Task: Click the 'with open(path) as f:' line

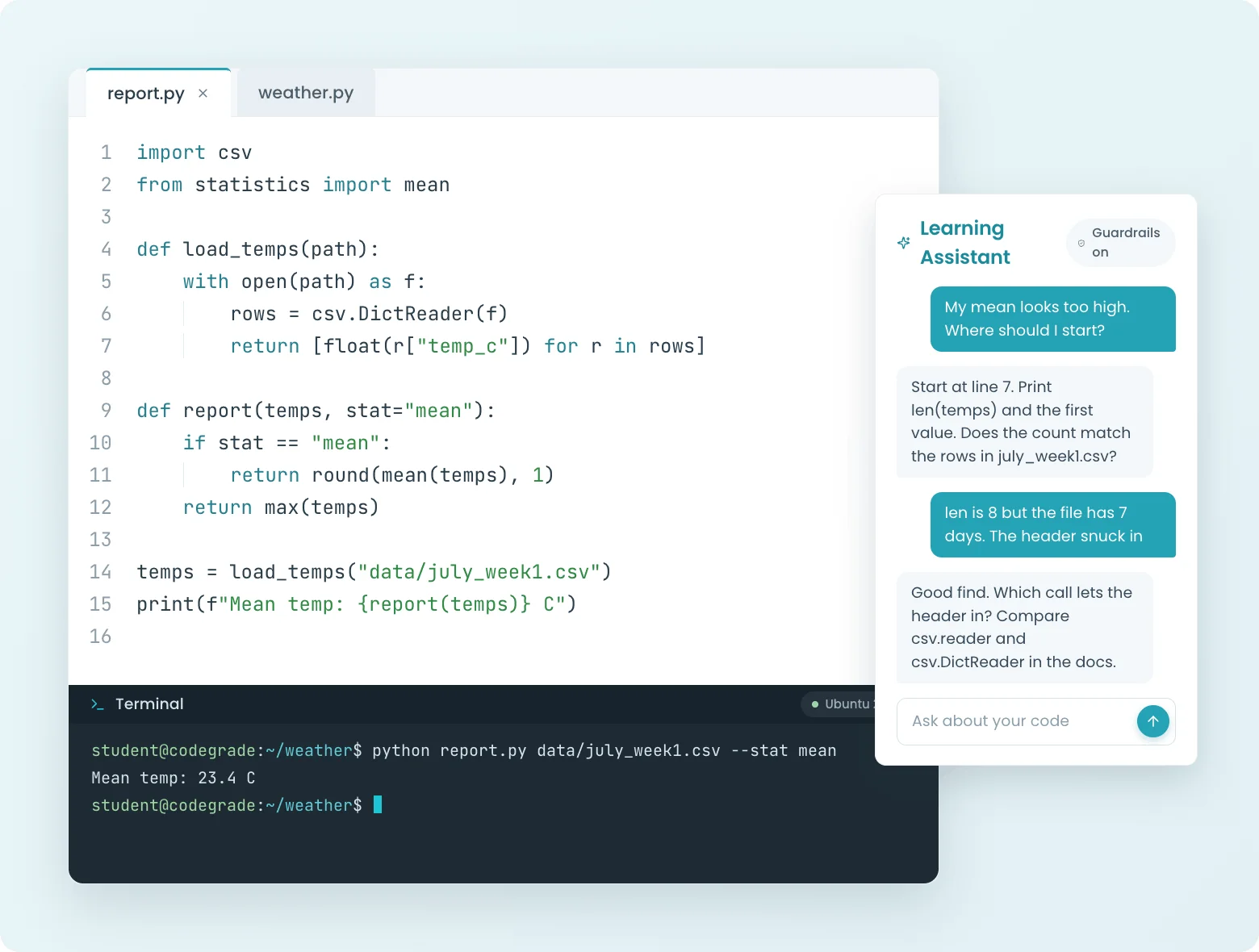Action: pyautogui.click(x=304, y=282)
